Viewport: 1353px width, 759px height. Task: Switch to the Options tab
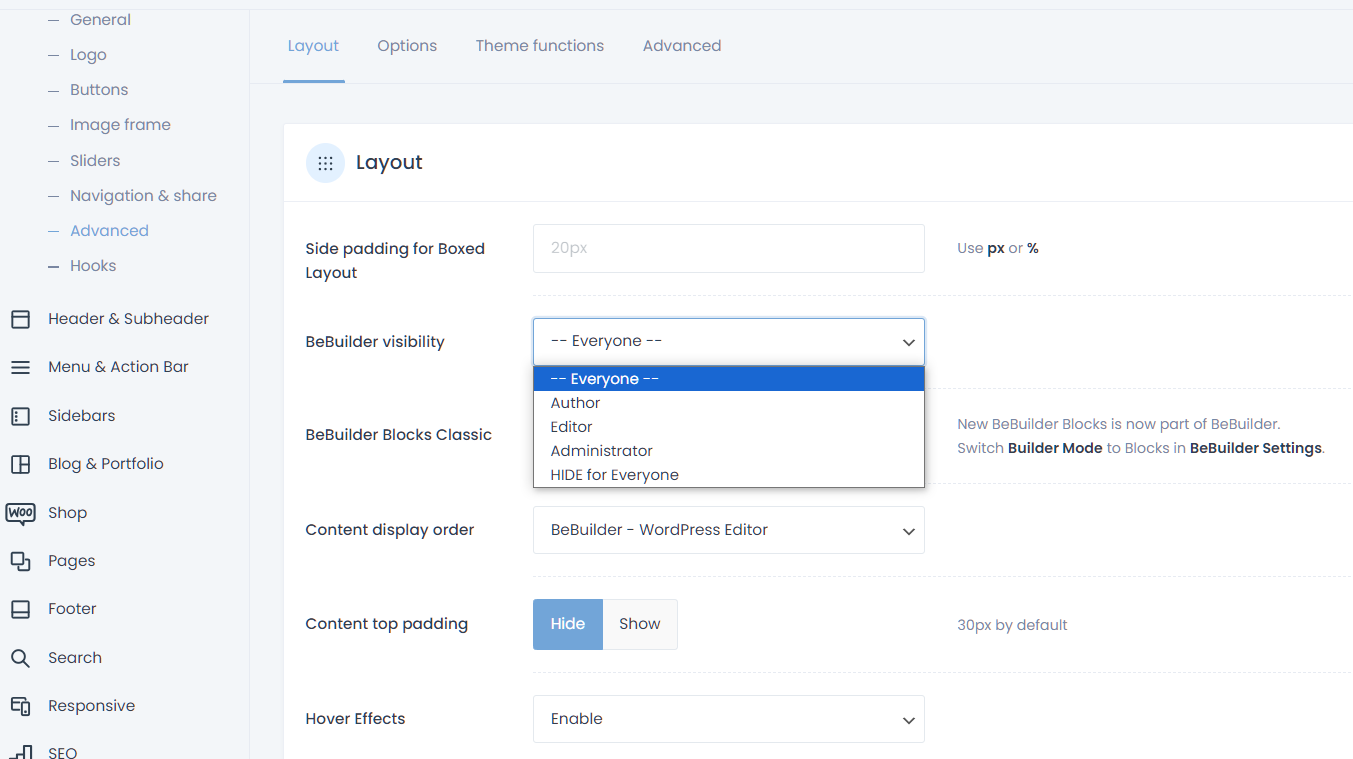click(x=407, y=46)
